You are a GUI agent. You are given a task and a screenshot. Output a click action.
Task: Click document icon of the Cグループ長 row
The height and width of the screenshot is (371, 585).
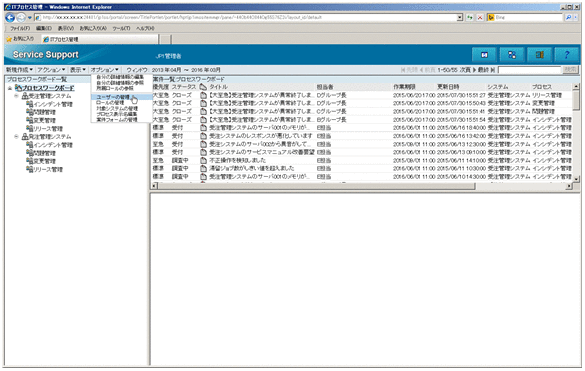tap(203, 112)
